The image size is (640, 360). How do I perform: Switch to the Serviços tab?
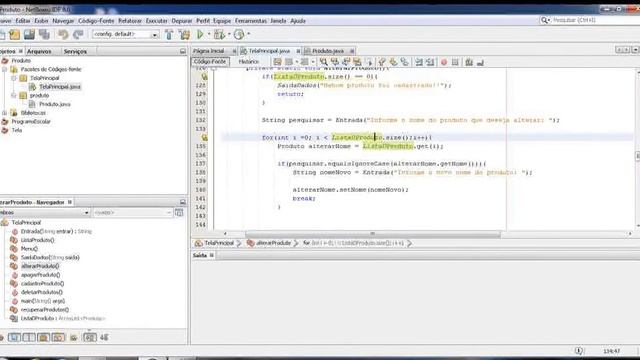click(75, 51)
